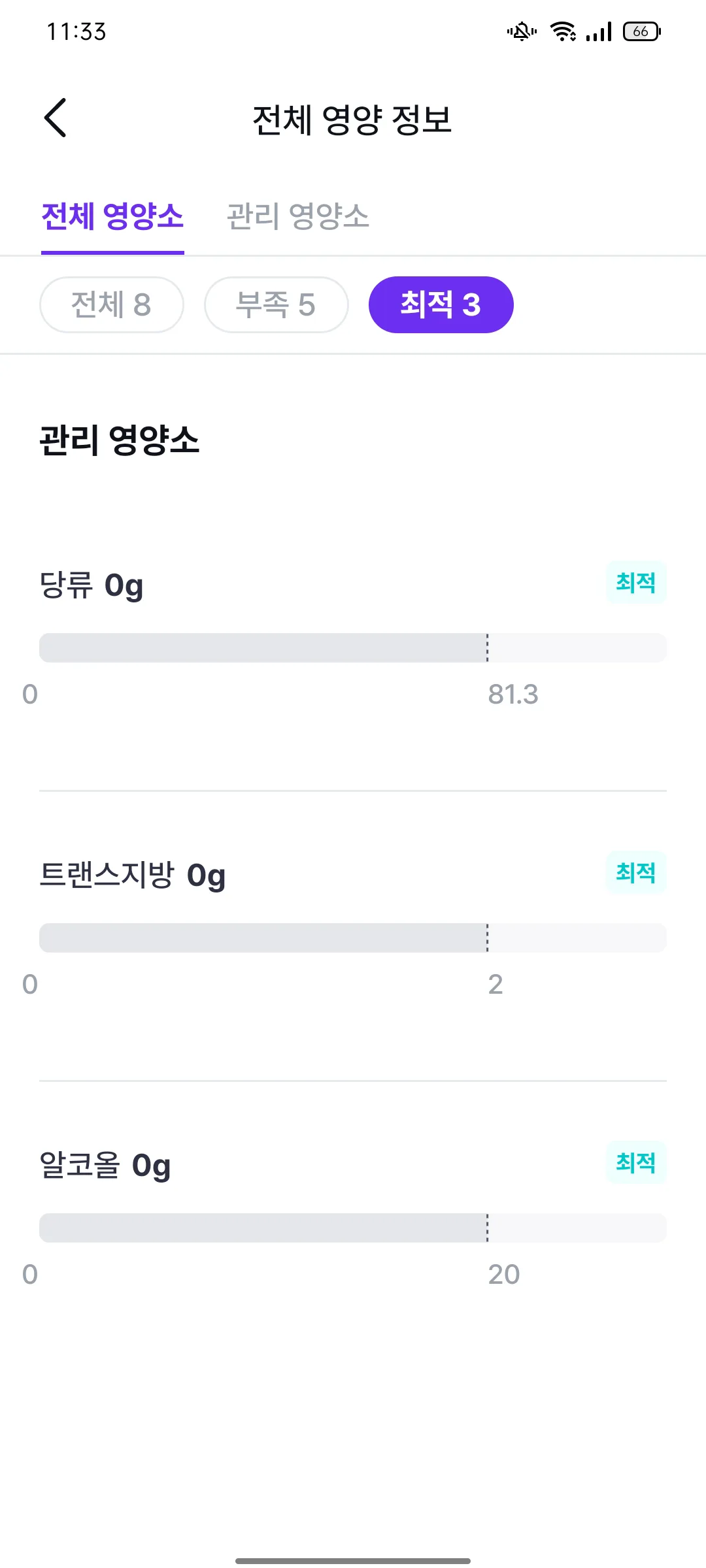Click the 알코올 intake progress bar
This screenshot has width=706, height=1568.
[x=353, y=1228]
